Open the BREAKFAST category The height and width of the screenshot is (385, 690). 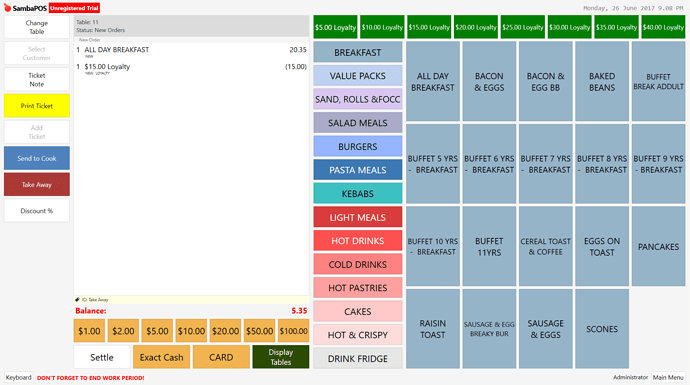(x=358, y=52)
